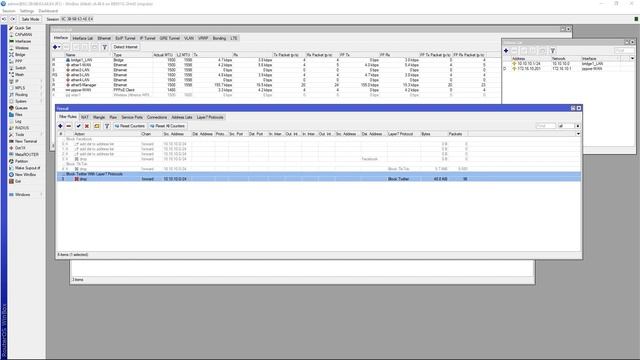Add new address in Address List window
The width and height of the screenshot is (640, 360).
(506, 51)
